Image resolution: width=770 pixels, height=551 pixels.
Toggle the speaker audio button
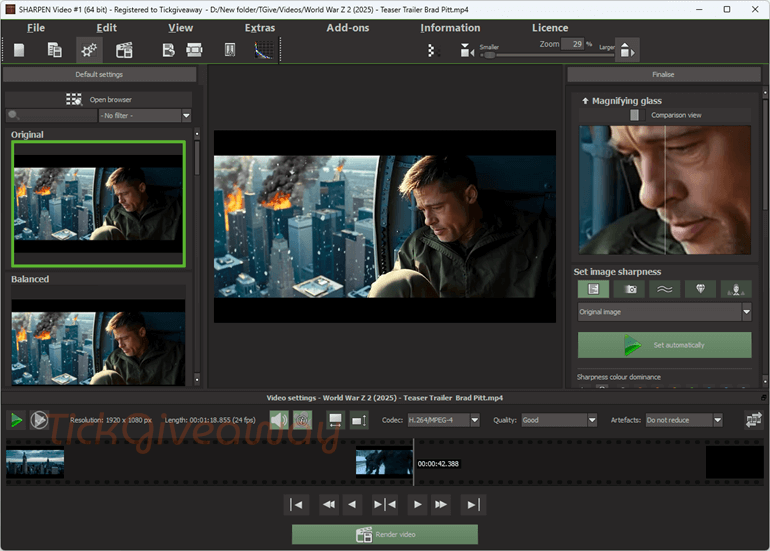coord(279,420)
